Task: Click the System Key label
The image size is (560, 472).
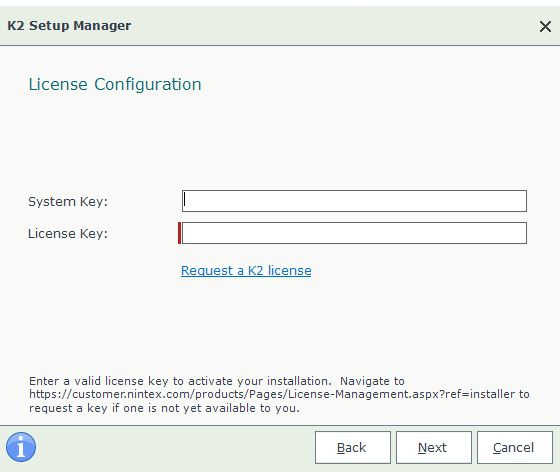Action: click(x=68, y=201)
